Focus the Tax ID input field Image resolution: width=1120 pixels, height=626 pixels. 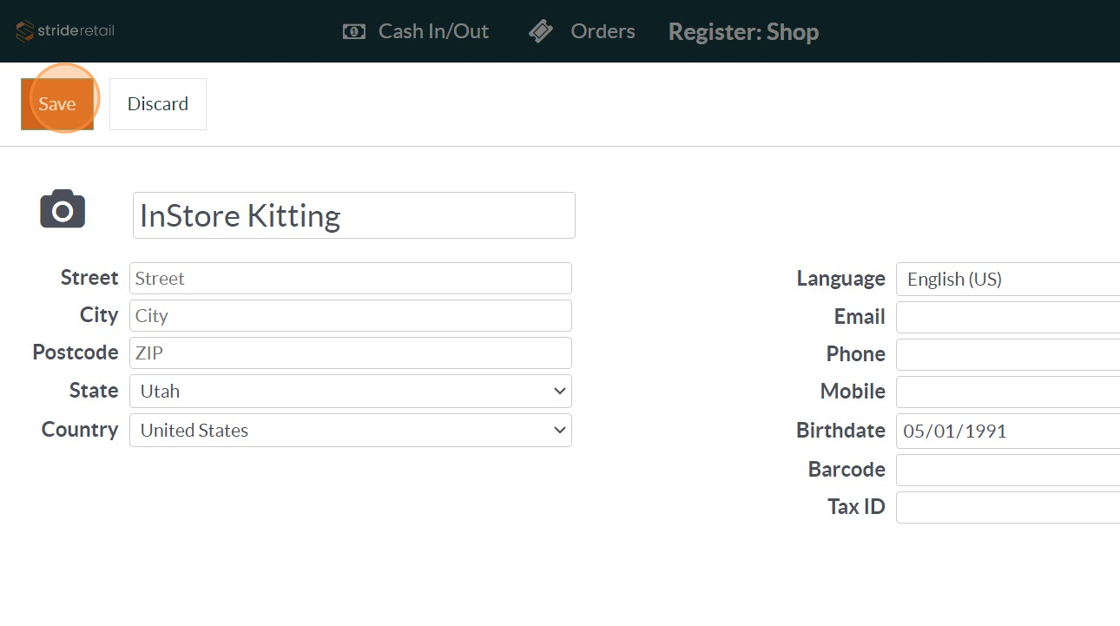(1008, 507)
